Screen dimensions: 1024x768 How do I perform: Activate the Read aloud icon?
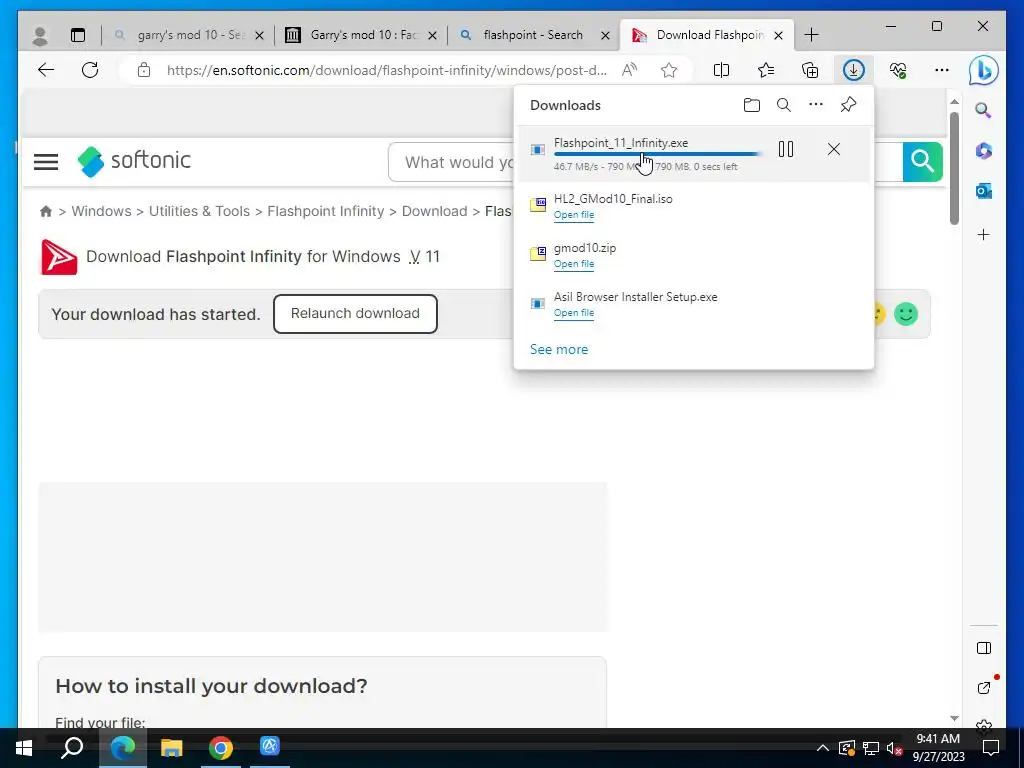click(630, 70)
